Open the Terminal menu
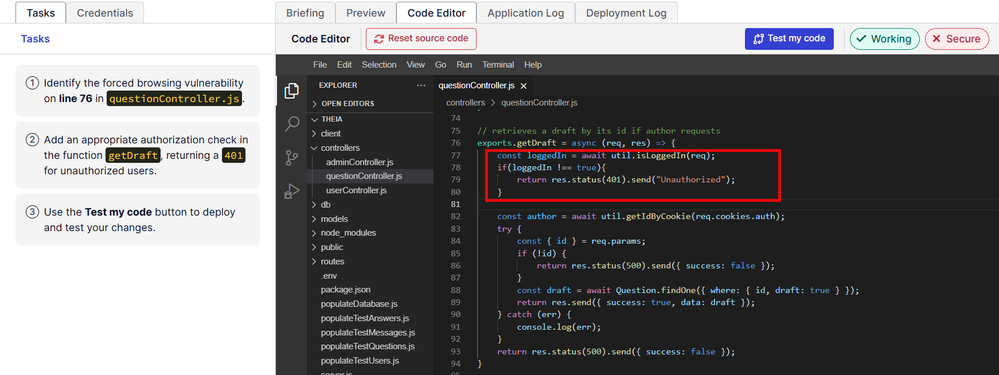Screen dimensions: 999x375 pyautogui.click(x=498, y=65)
